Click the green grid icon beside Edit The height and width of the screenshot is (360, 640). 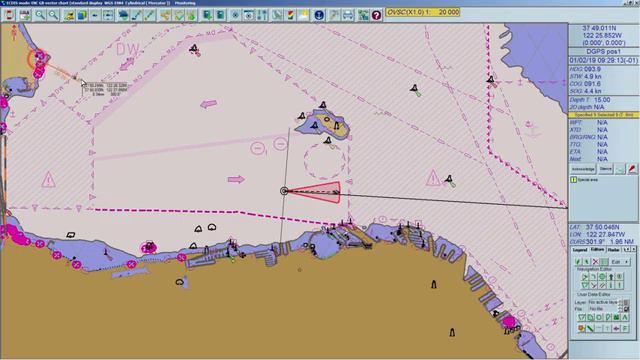(604, 262)
